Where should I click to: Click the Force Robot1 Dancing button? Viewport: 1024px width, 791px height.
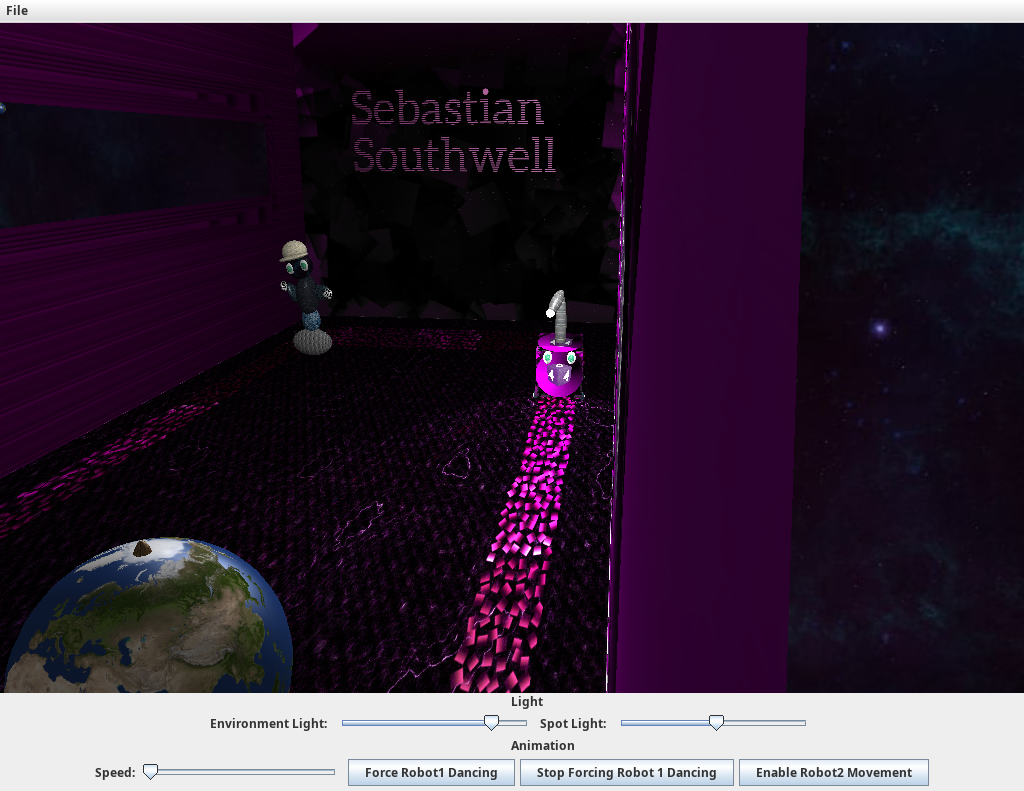[431, 773]
